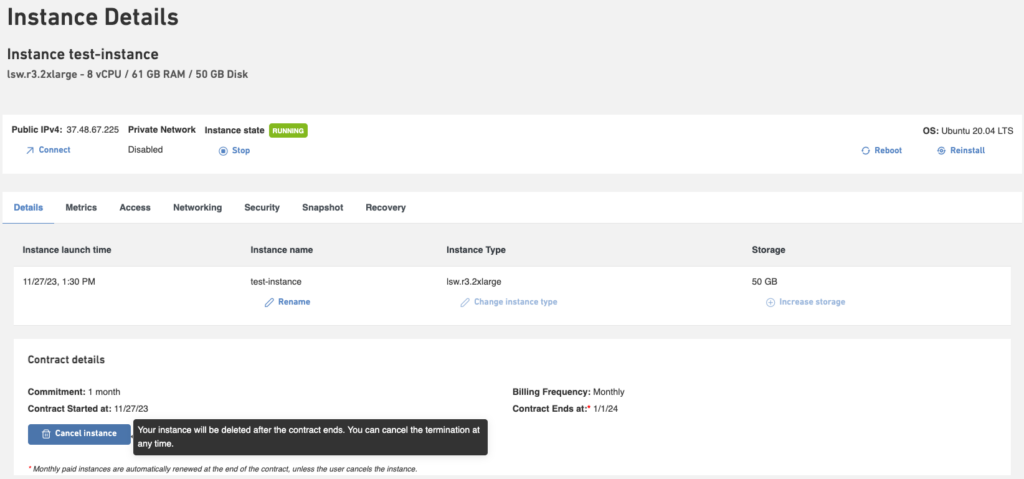Click the Reboot circular arrow icon

tap(866, 151)
